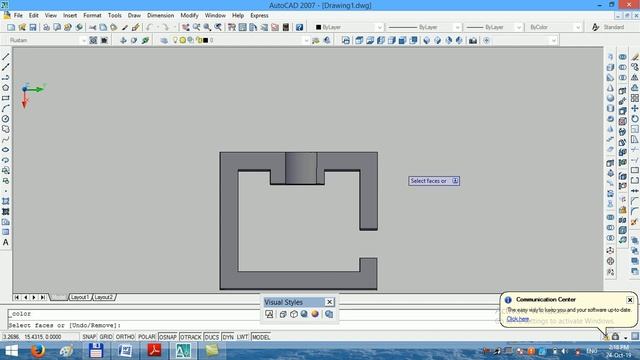Create a new drawing with QNew icon
Image resolution: width=640 pixels, height=360 pixels.
[11, 27]
